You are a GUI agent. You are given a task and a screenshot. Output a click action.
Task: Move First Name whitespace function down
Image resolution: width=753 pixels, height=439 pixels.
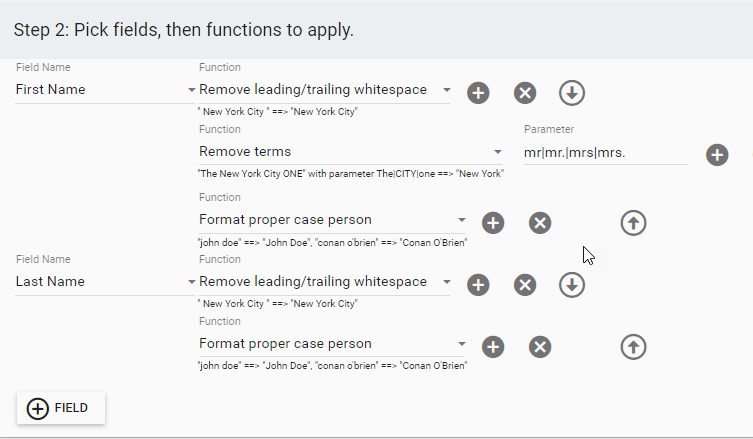point(571,93)
